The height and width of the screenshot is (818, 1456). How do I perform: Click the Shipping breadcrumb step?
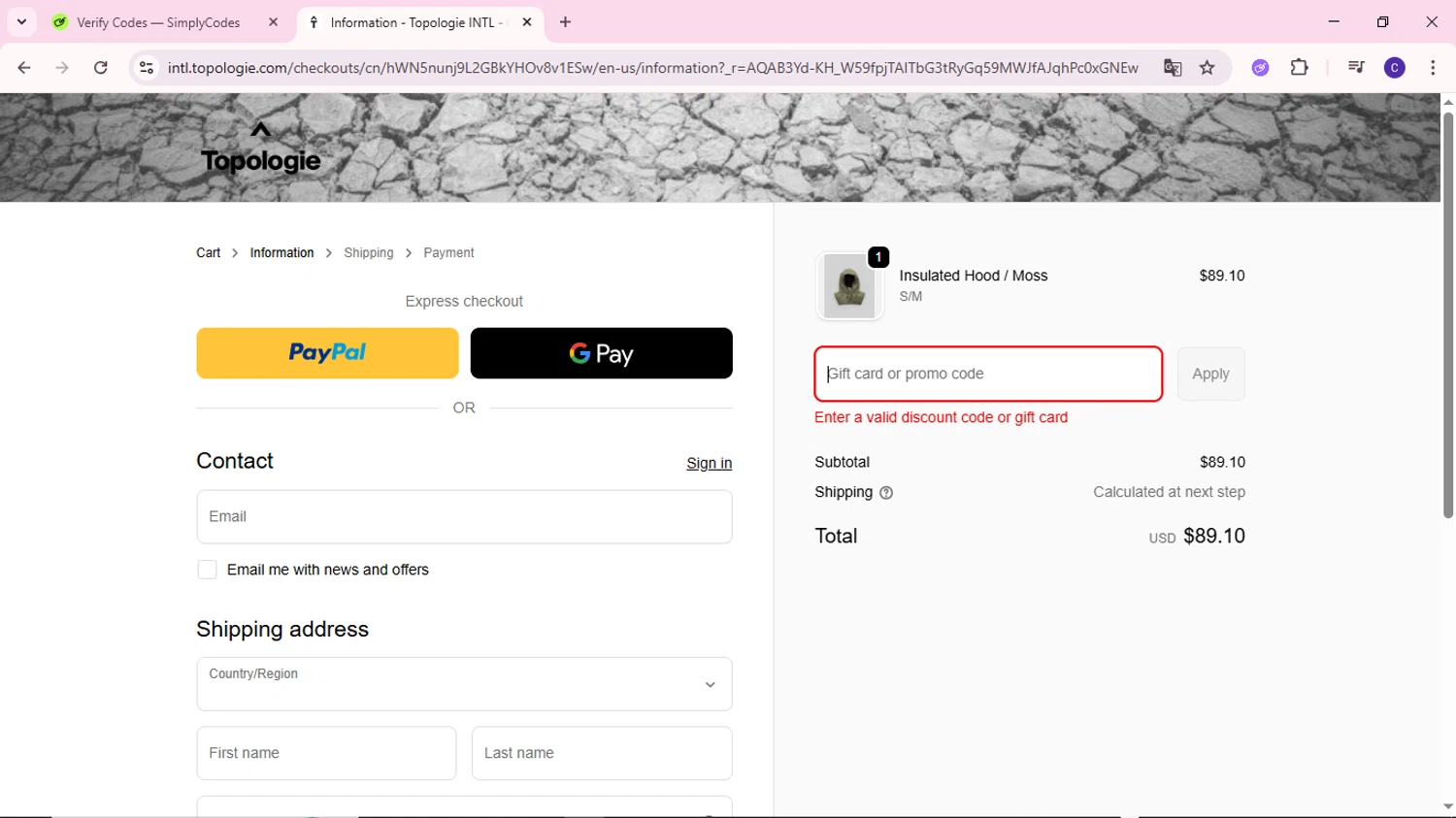[x=369, y=253]
